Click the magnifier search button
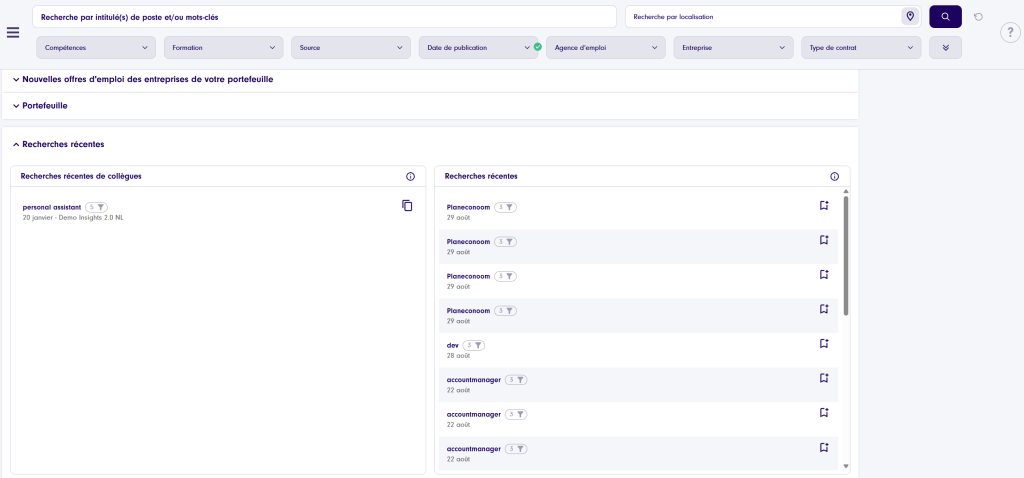Viewport: 1024px width, 478px height. (945, 17)
